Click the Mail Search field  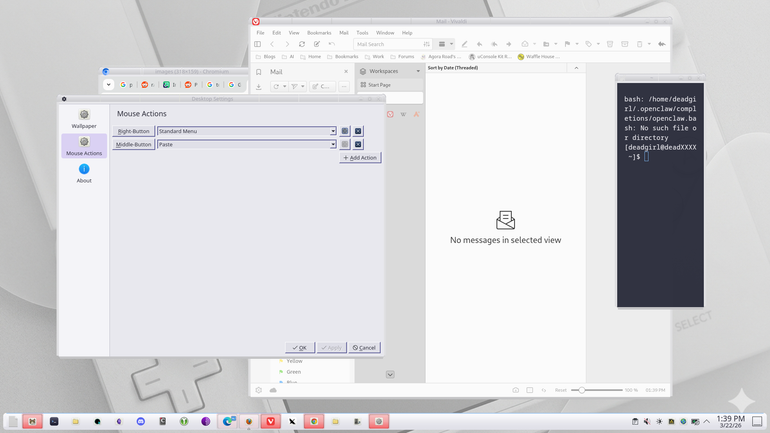click(388, 44)
